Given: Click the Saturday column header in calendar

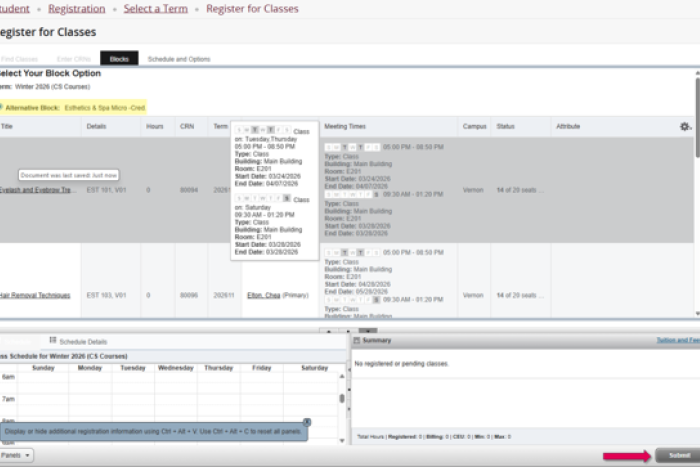Looking at the screenshot, I should click(x=315, y=368).
